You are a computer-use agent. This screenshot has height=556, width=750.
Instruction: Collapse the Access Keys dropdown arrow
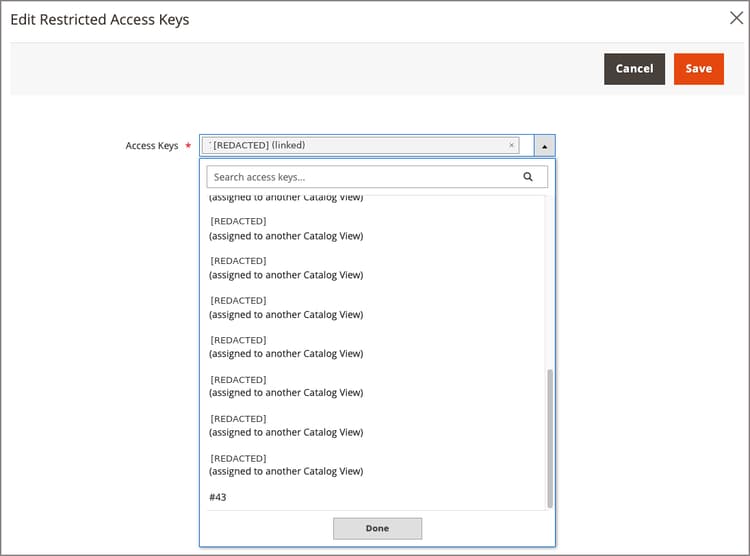(x=544, y=146)
